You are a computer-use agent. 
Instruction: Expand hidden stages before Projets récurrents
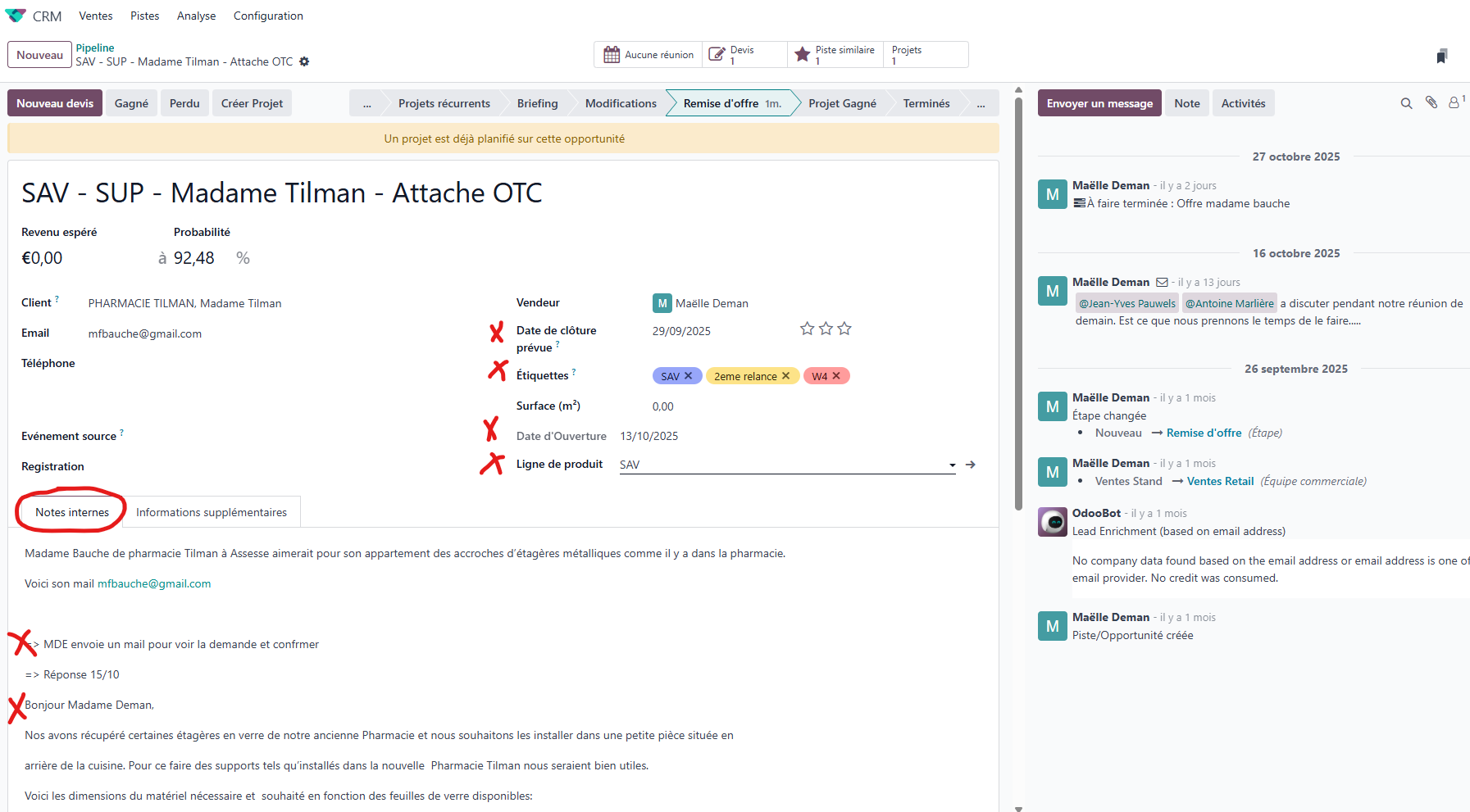click(x=367, y=104)
